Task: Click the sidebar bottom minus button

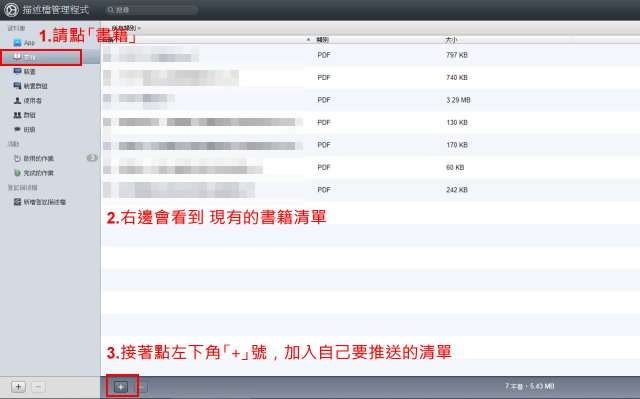Action: [38, 386]
